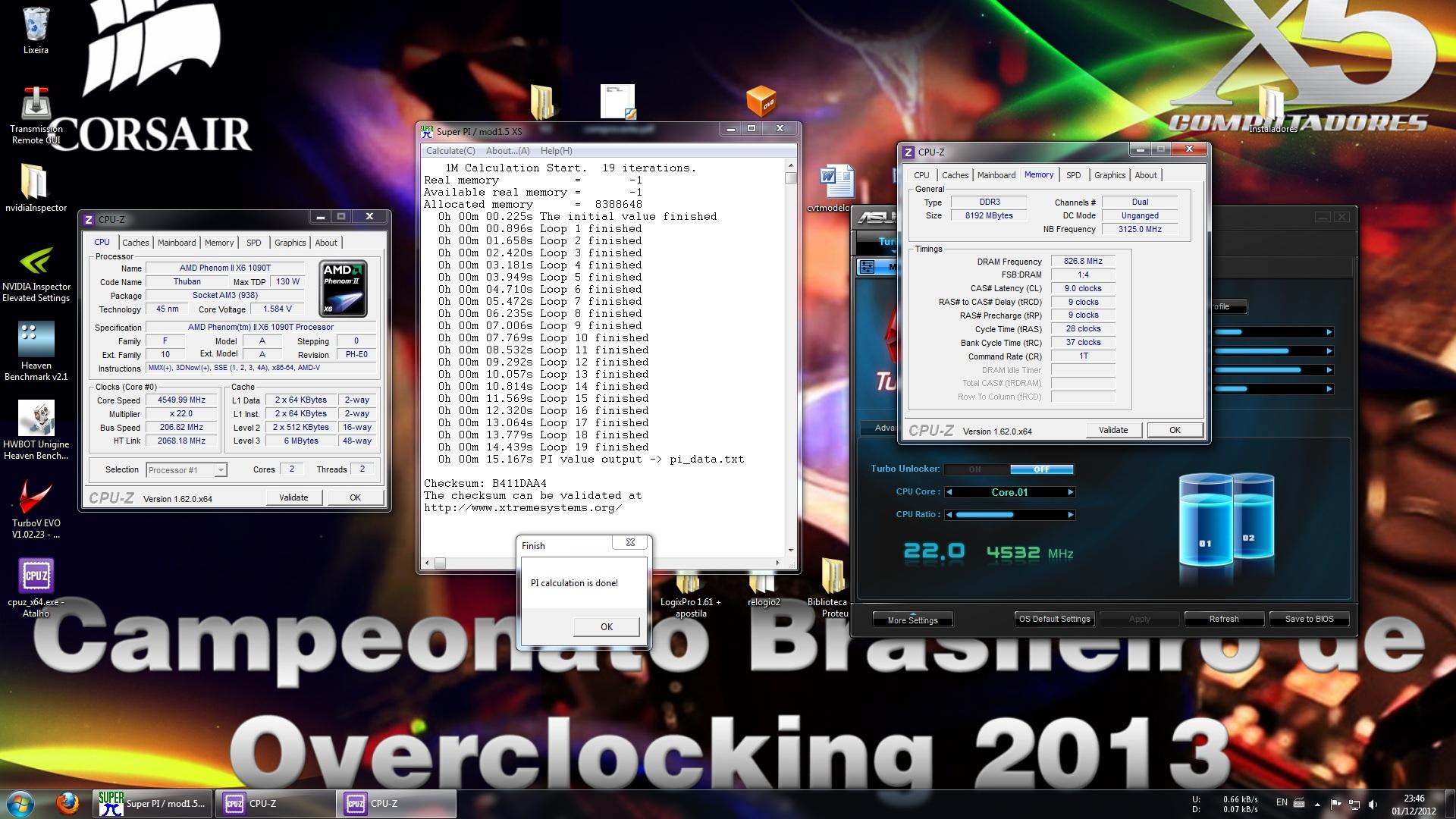Click OK in the Finish dialog
Viewport: 1456px width, 819px height.
606,626
